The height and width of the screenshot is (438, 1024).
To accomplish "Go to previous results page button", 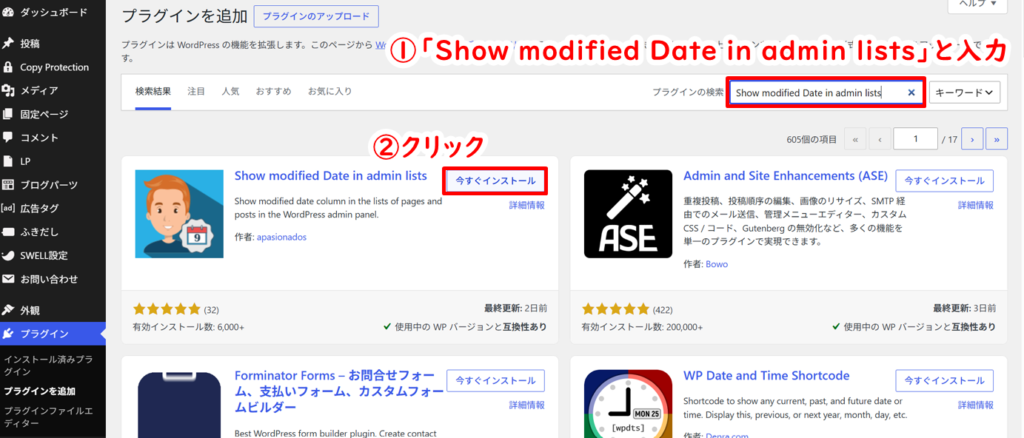I will (880, 139).
